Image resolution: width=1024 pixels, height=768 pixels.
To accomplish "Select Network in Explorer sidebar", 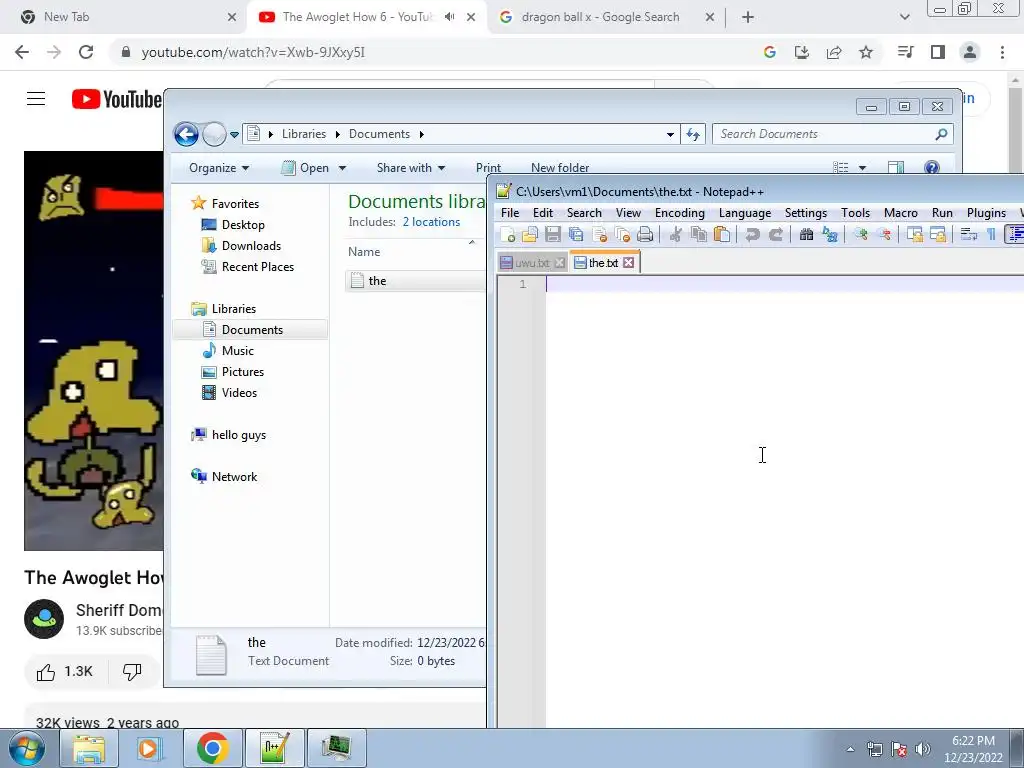I will [x=234, y=477].
